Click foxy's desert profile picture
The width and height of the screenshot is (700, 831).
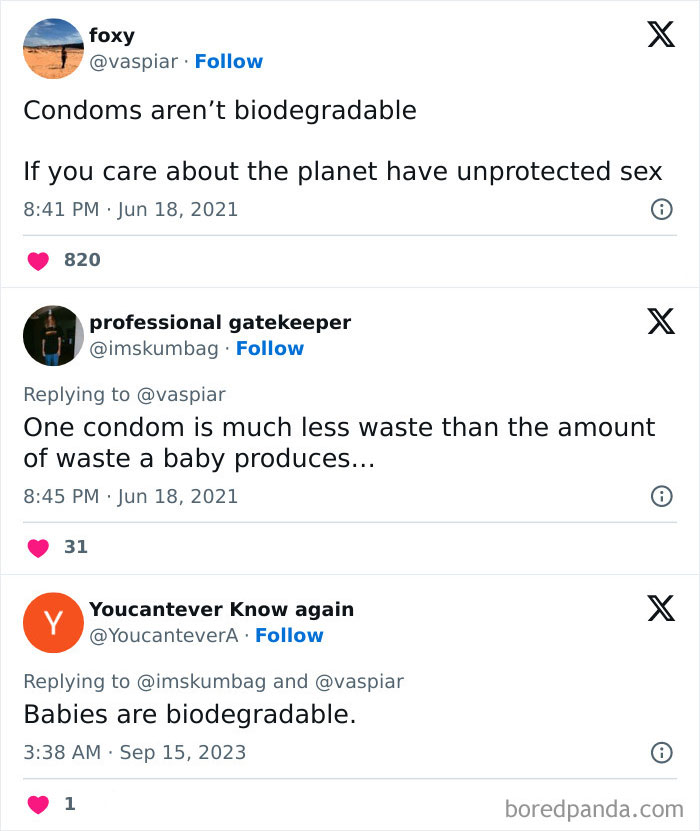coord(52,48)
